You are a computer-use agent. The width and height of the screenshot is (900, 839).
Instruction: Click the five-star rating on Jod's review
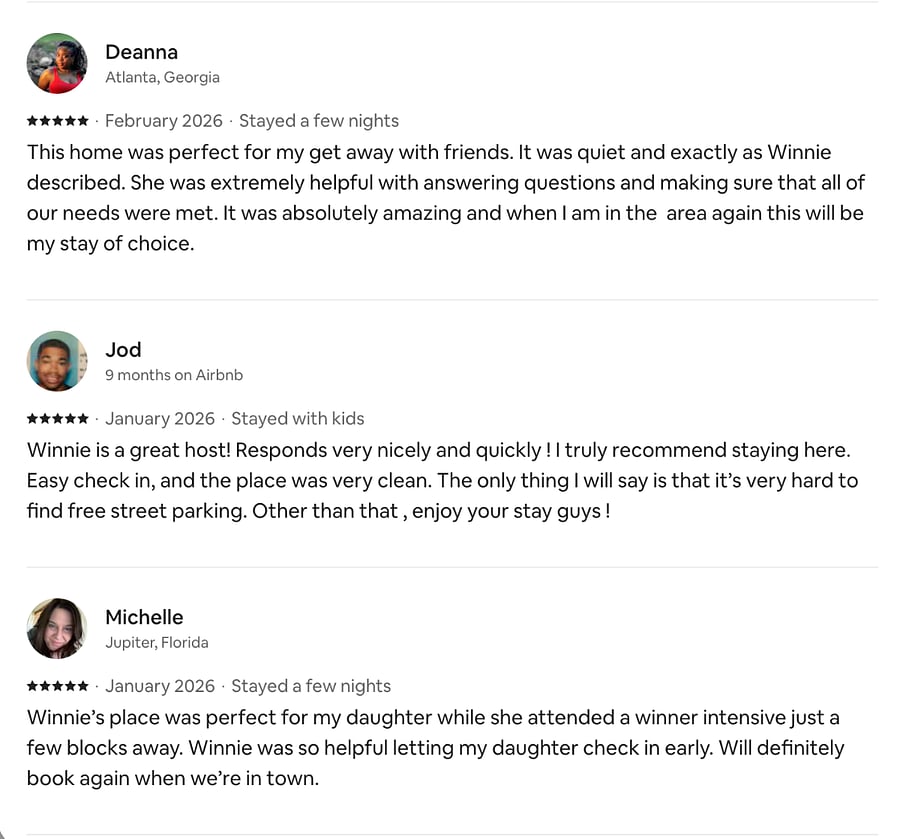pyautogui.click(x=58, y=418)
